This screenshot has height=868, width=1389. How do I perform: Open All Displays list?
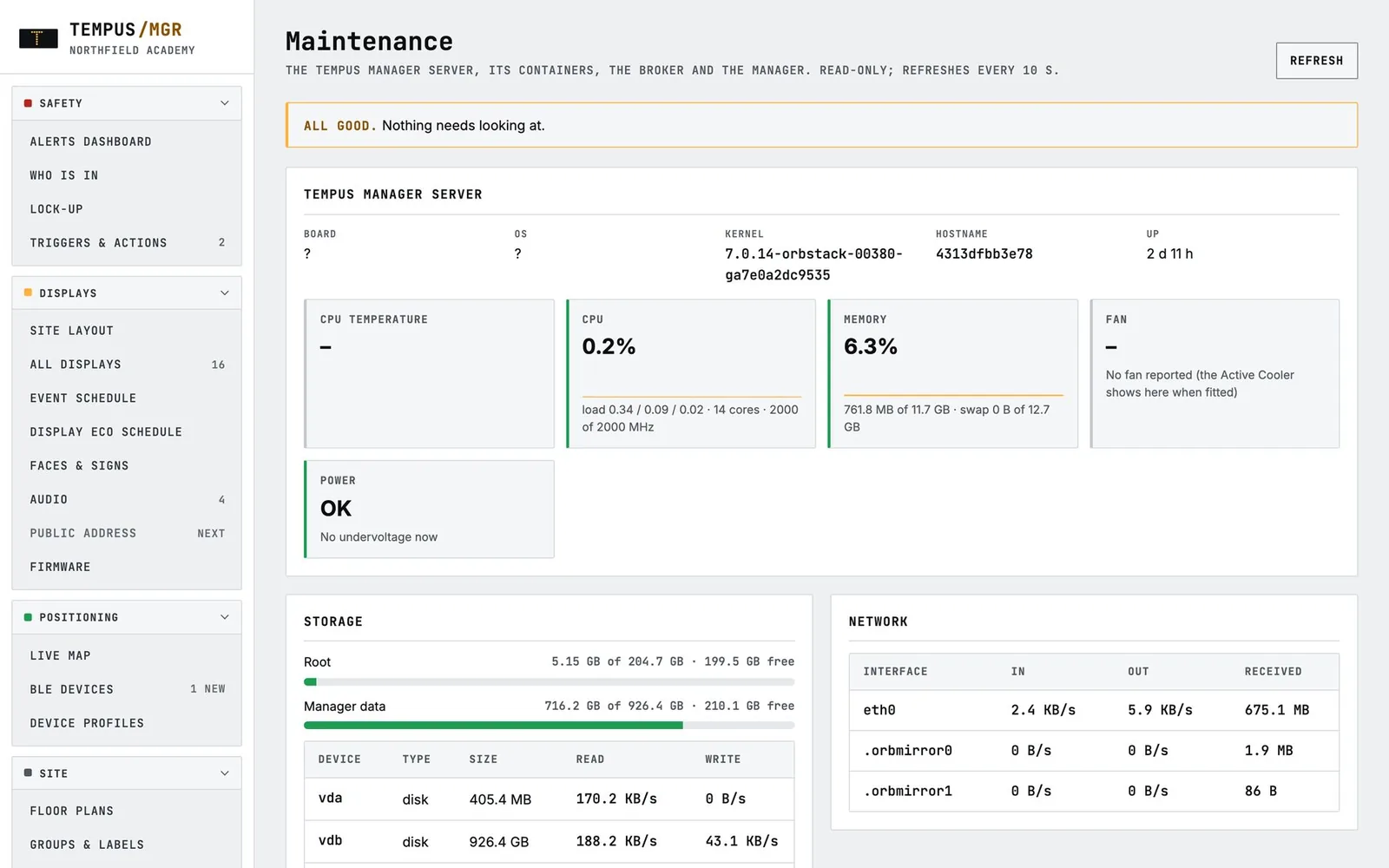click(x=127, y=365)
